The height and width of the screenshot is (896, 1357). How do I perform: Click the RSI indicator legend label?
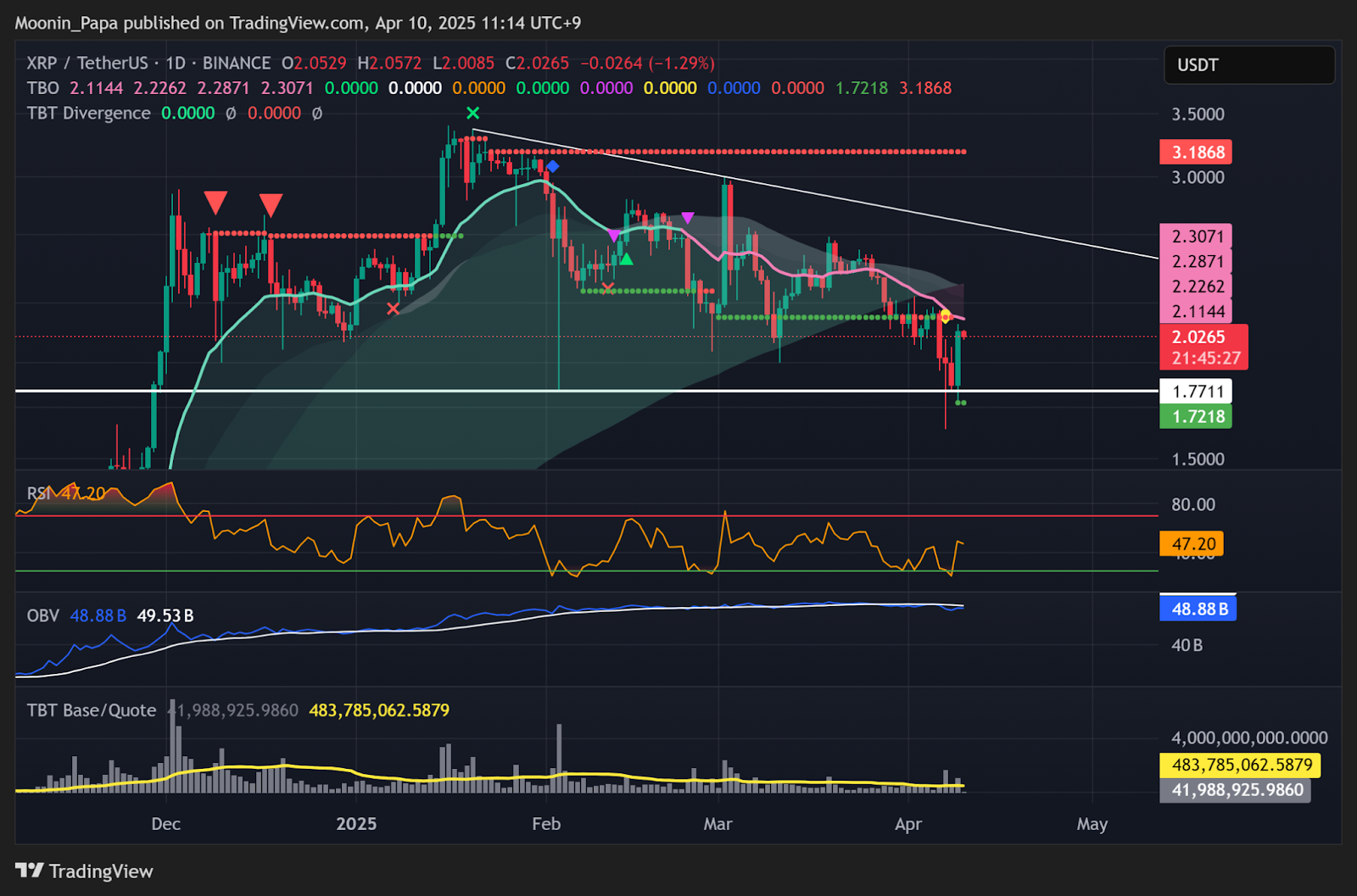(x=39, y=493)
